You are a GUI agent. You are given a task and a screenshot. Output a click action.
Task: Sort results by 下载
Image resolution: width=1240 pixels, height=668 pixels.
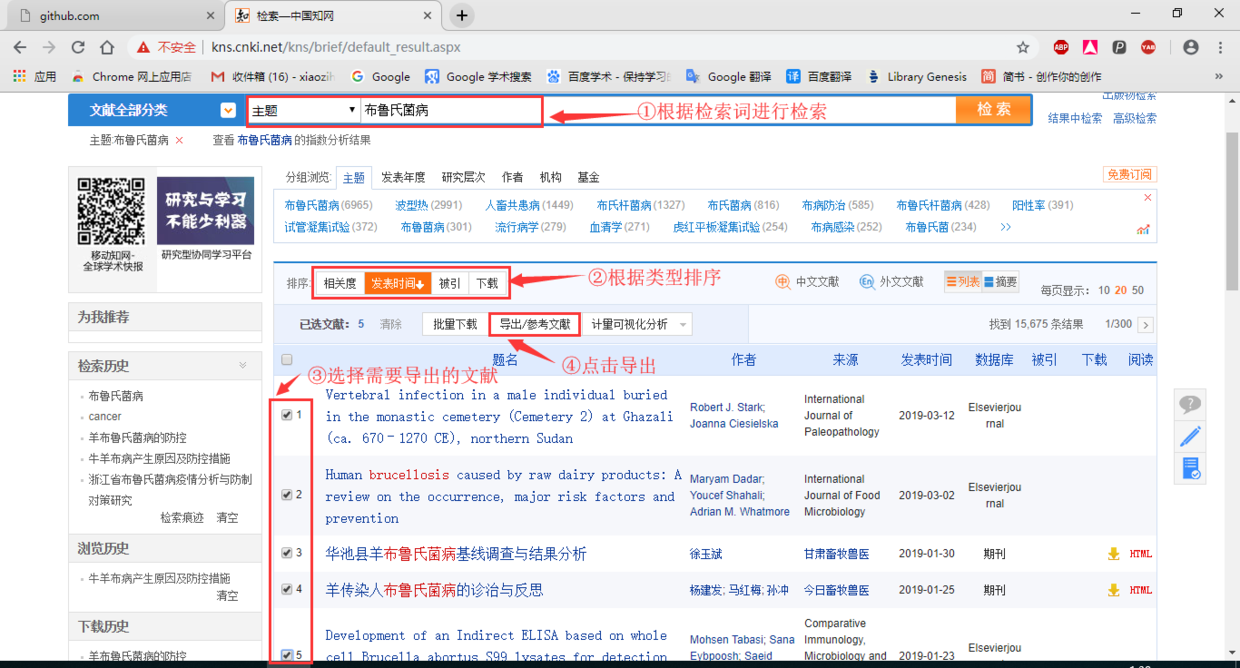[x=487, y=283]
